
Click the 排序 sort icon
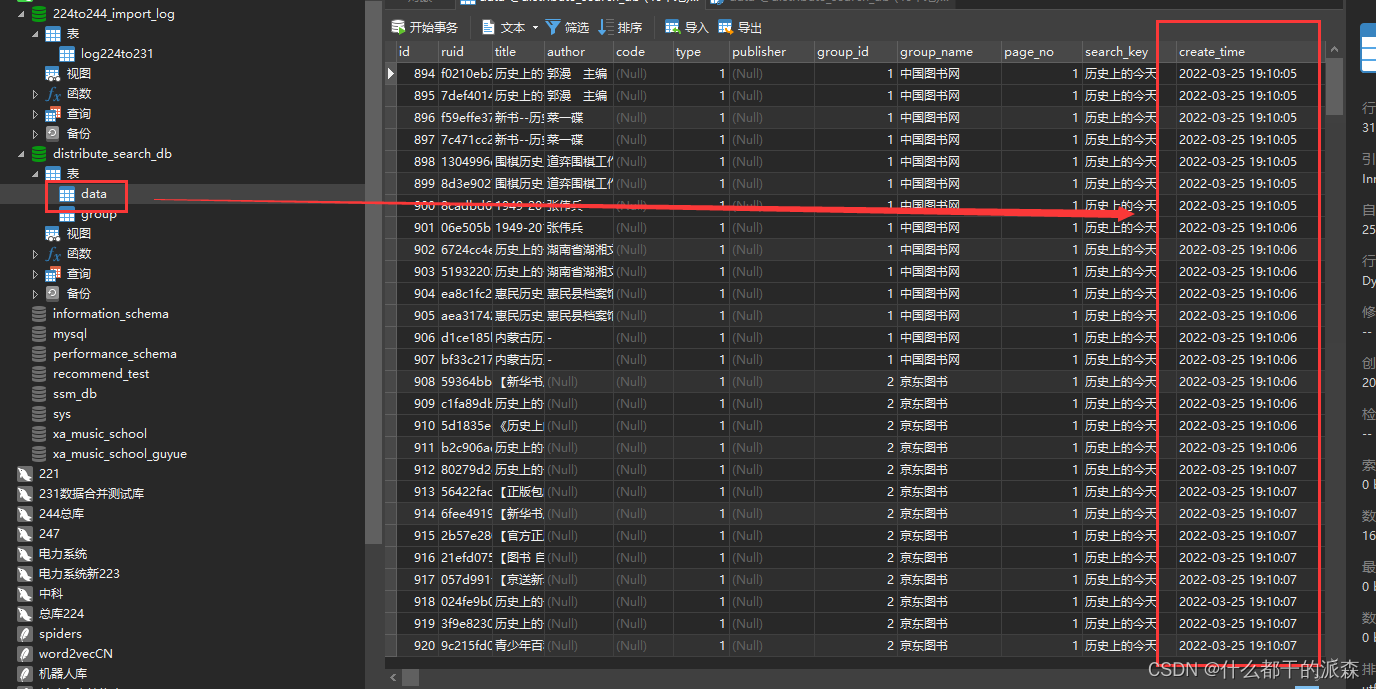pyautogui.click(x=606, y=27)
